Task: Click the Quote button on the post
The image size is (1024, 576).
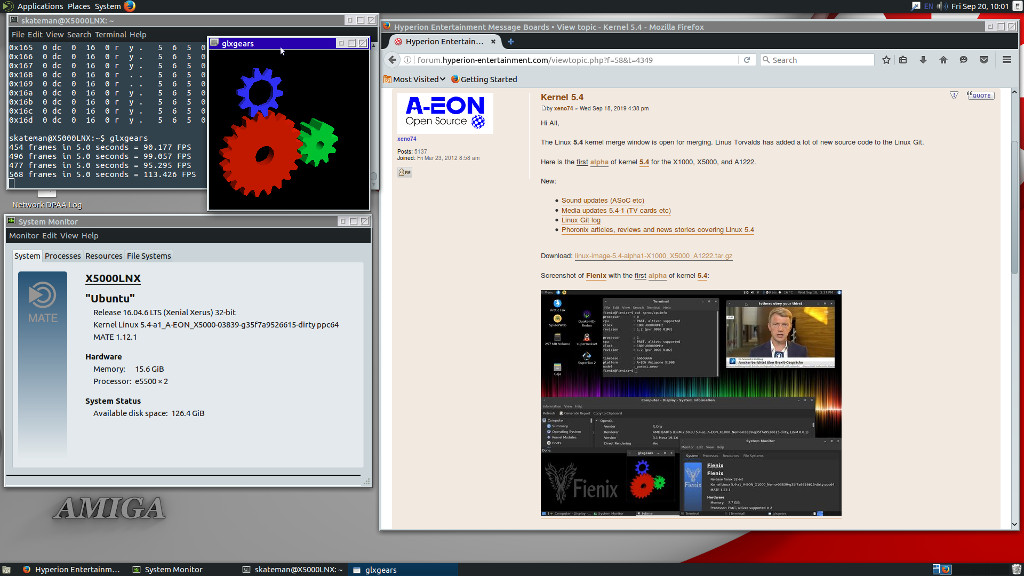Action: (x=980, y=95)
